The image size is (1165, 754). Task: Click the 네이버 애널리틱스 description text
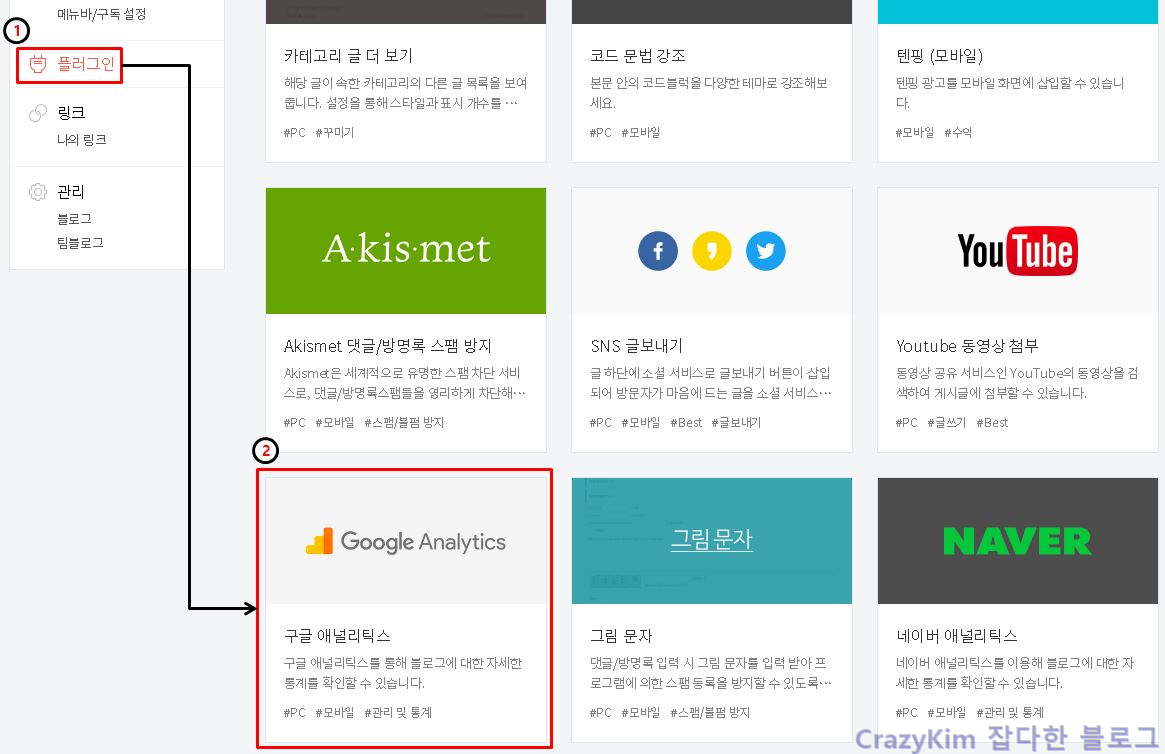click(1015, 672)
